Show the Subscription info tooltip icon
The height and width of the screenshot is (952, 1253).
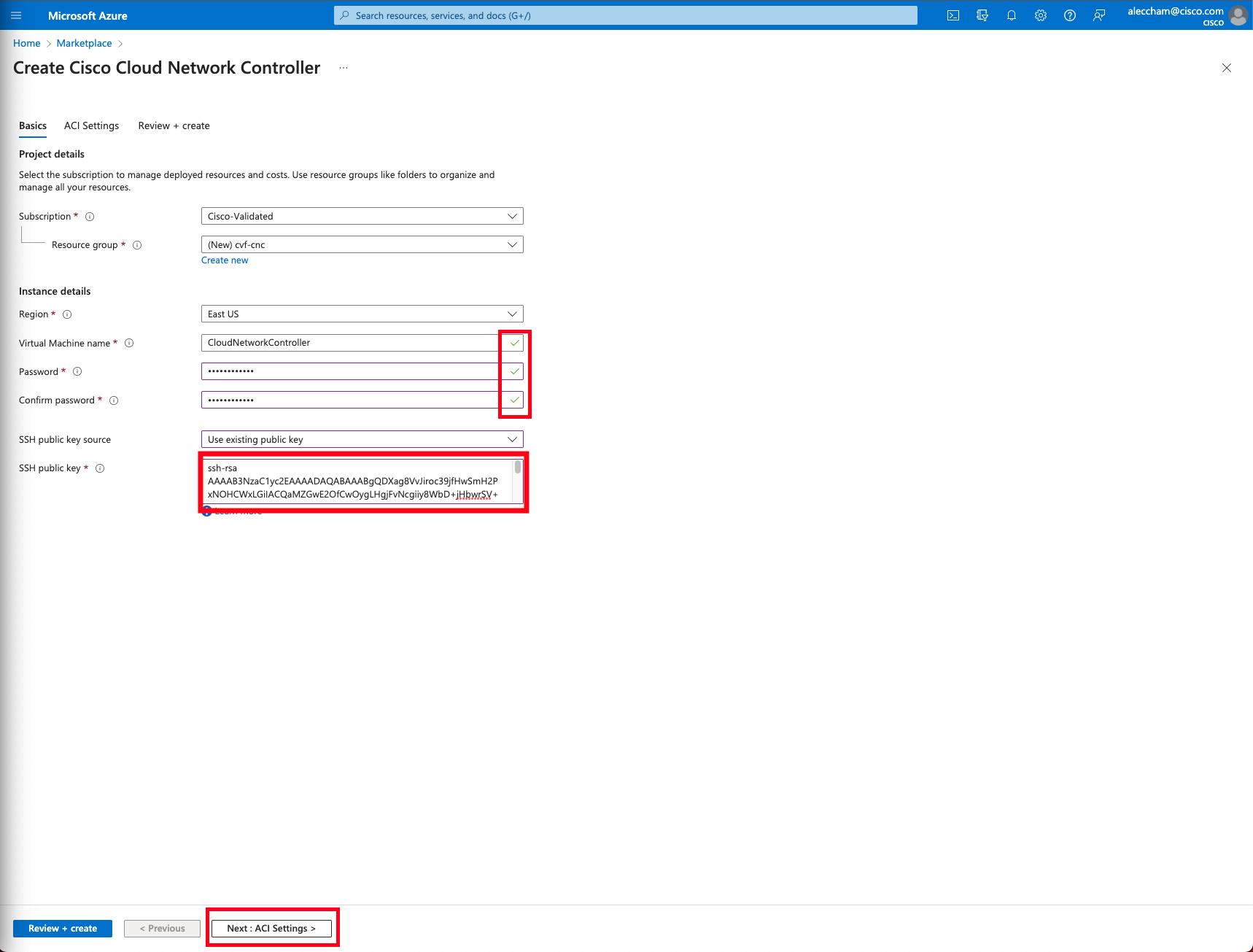pos(90,217)
